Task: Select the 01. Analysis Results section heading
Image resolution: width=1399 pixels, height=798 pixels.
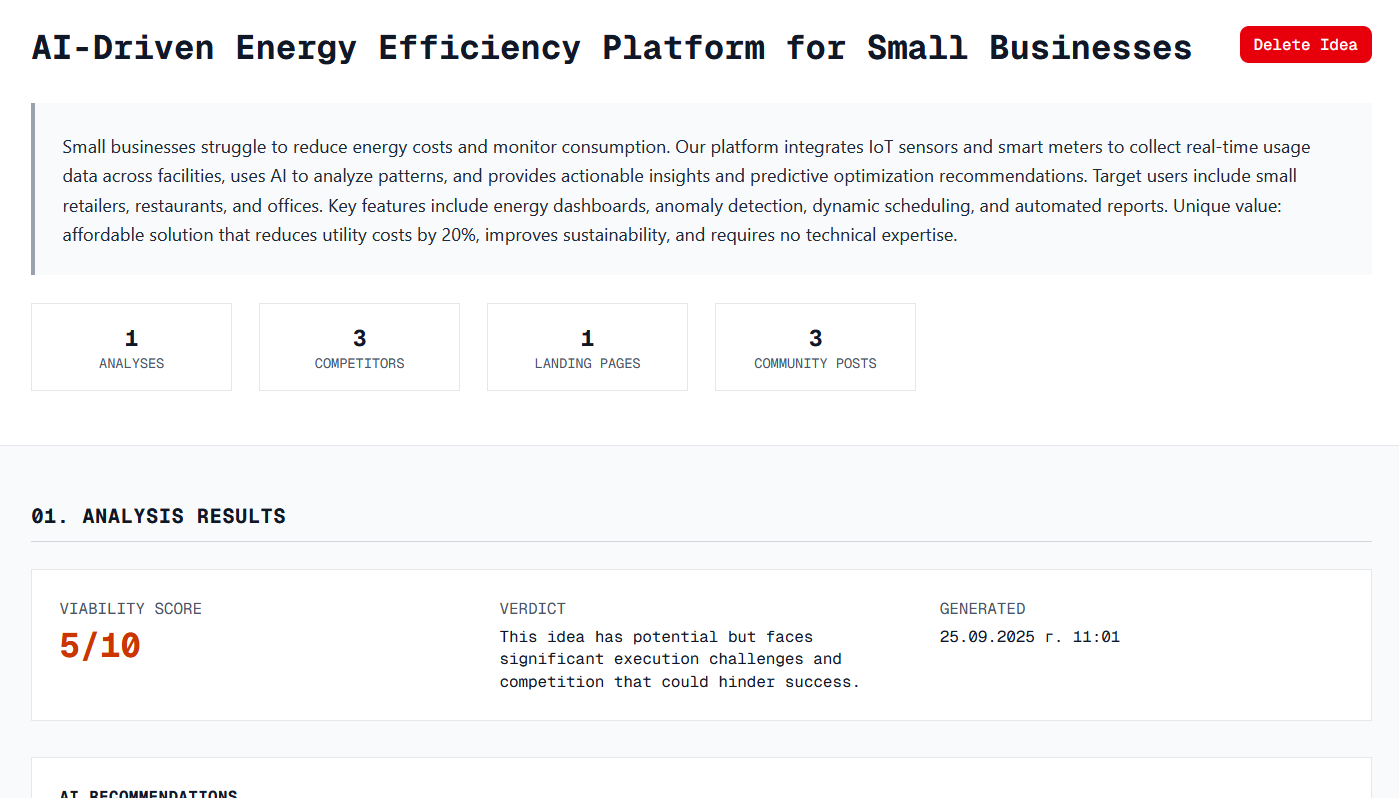Action: pos(158,516)
